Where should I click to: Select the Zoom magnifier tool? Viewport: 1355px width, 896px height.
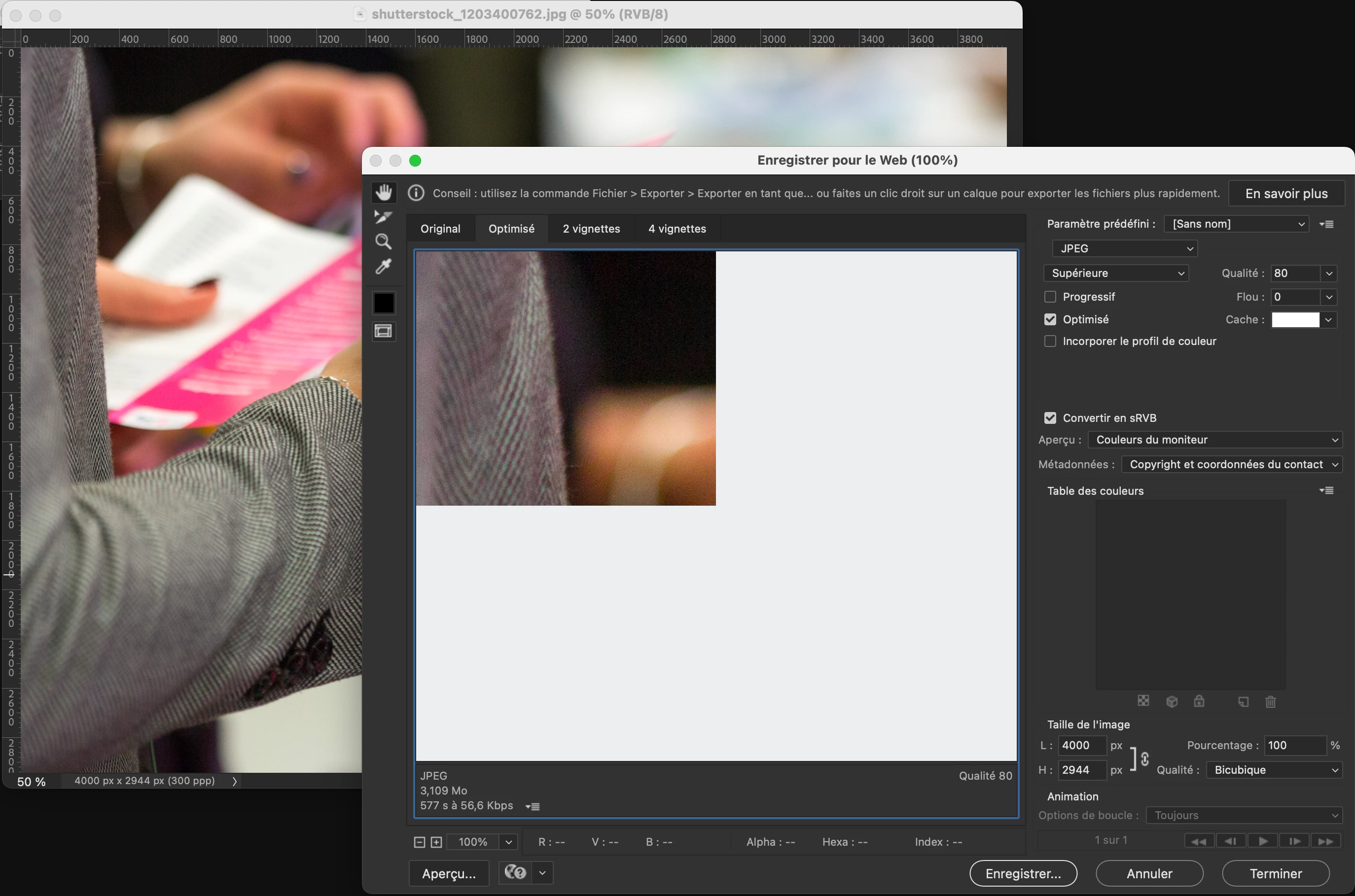click(x=383, y=241)
